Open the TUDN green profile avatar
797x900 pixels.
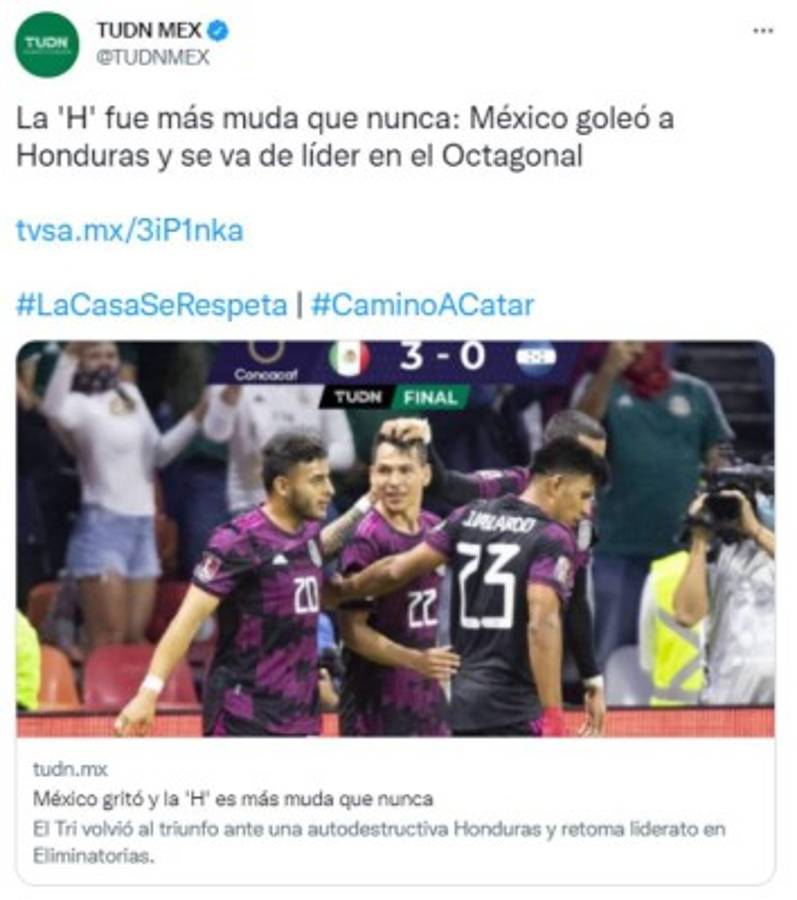click(x=46, y=44)
